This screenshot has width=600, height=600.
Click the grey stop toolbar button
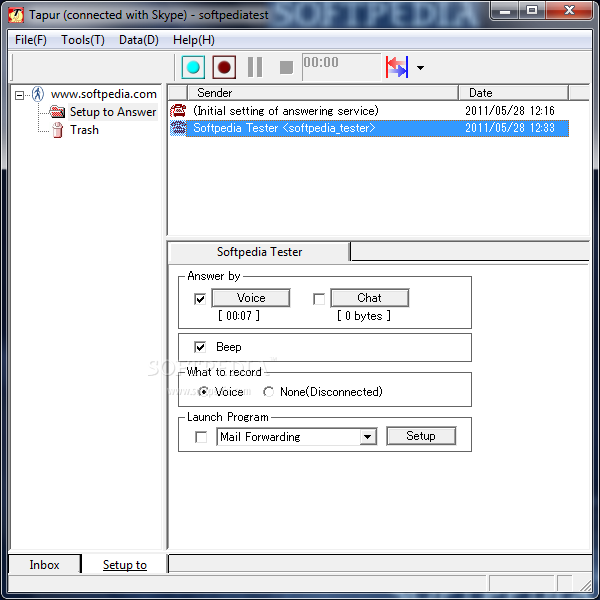coord(286,68)
